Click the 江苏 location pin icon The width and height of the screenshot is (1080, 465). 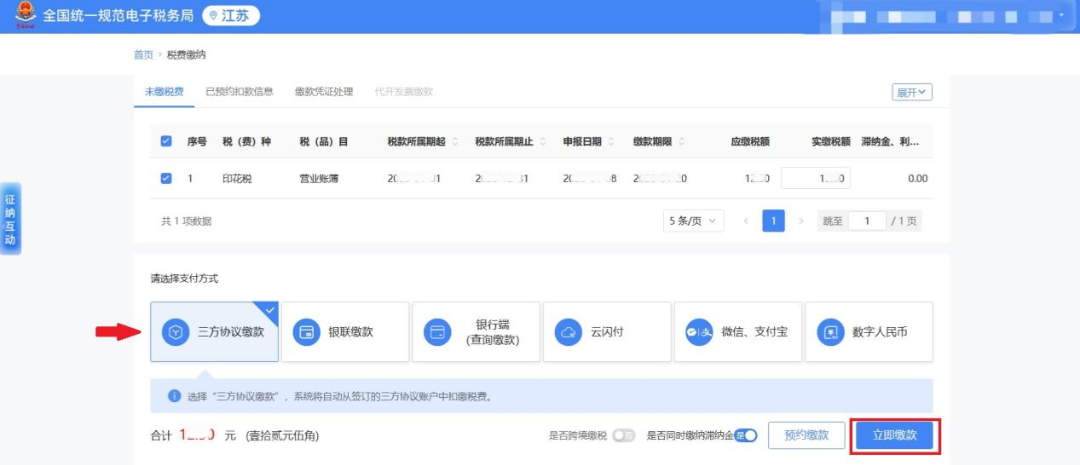(213, 17)
